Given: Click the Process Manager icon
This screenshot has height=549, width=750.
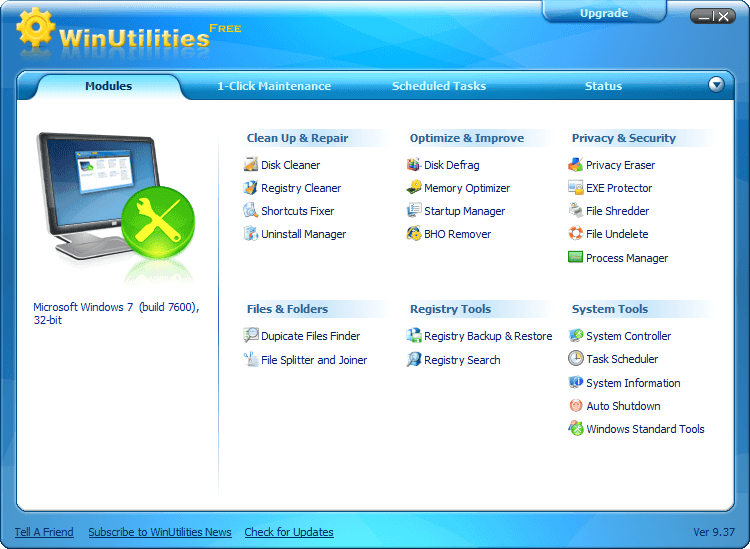Looking at the screenshot, I should (x=576, y=258).
